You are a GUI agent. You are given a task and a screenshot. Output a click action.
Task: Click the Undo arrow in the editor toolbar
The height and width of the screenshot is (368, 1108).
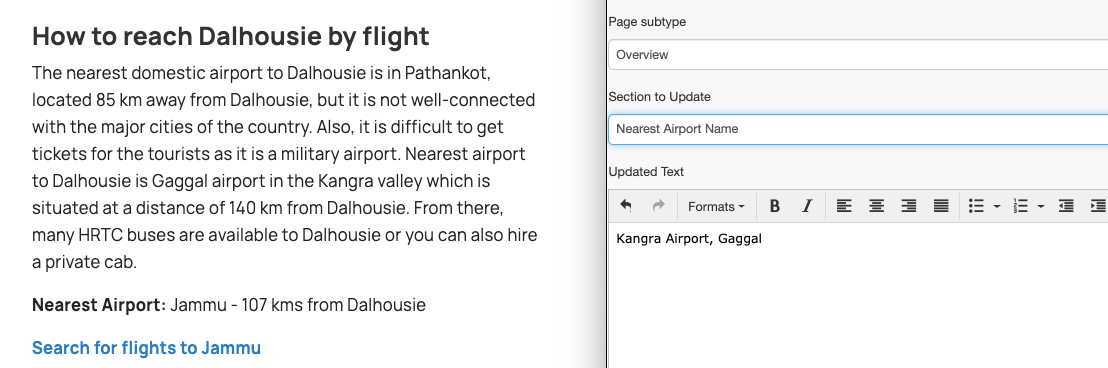coord(625,206)
